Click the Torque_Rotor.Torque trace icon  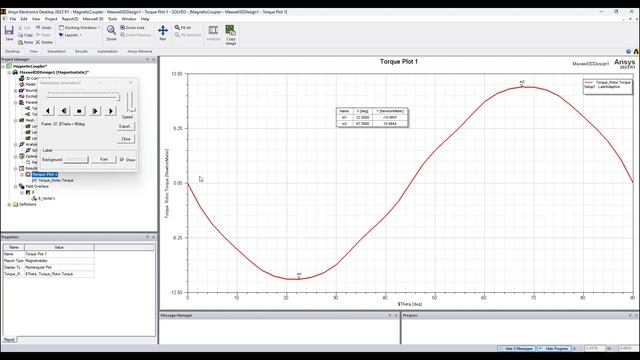(35, 180)
